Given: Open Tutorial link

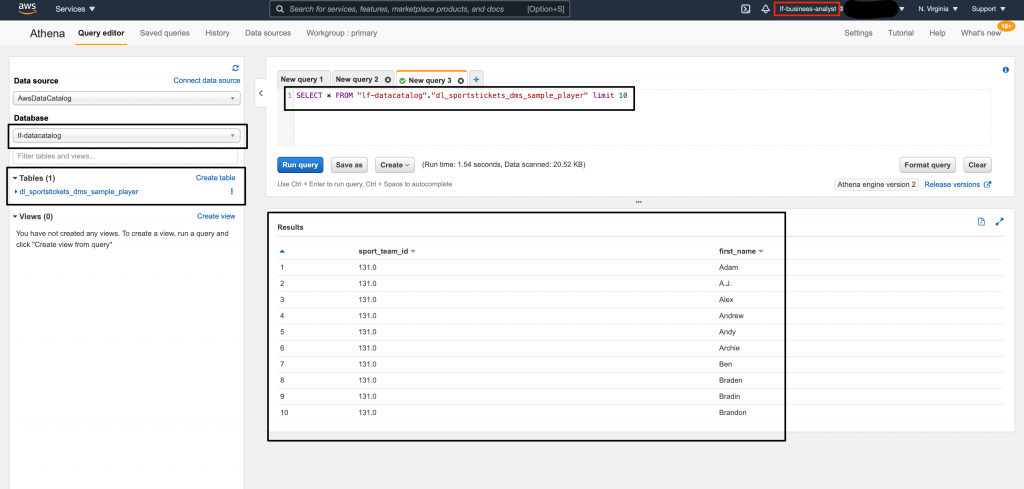Looking at the screenshot, I should [901, 33].
